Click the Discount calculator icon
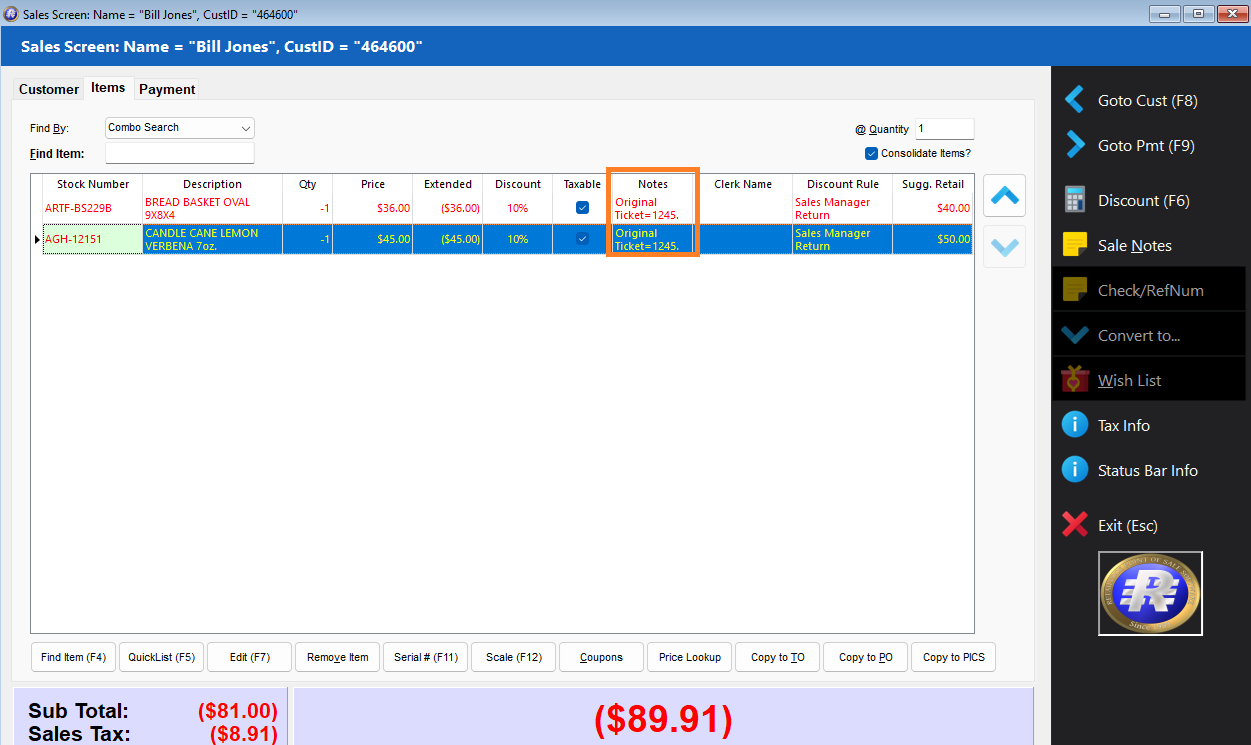The height and width of the screenshot is (745, 1251). point(1075,200)
